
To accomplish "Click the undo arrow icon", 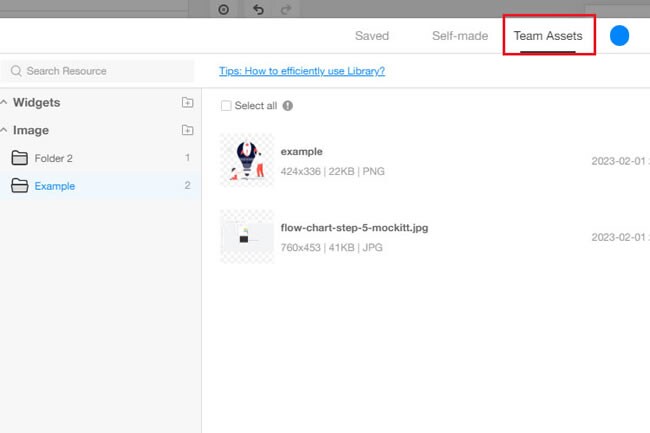I will (258, 9).
